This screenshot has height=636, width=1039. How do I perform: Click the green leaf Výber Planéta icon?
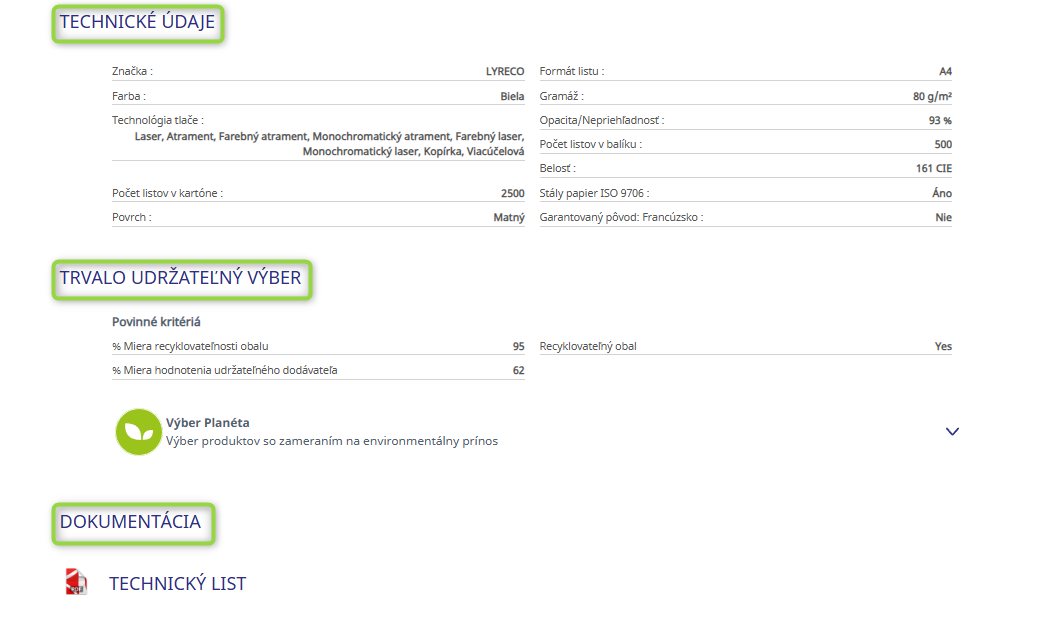[x=138, y=432]
